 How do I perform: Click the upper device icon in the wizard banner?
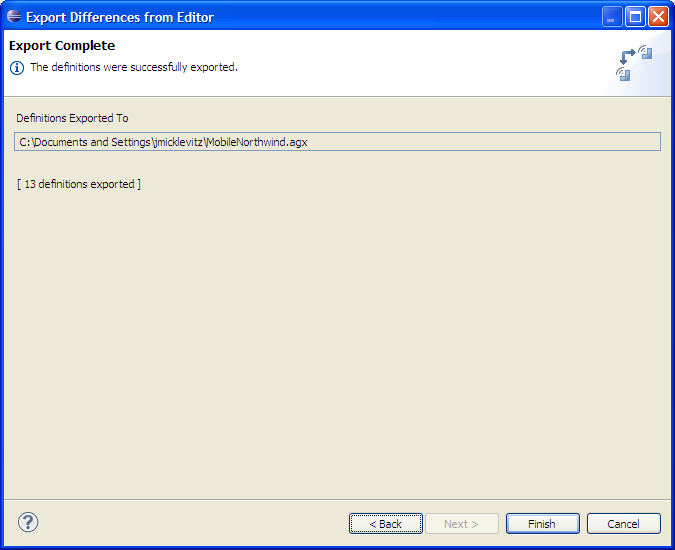(645, 52)
